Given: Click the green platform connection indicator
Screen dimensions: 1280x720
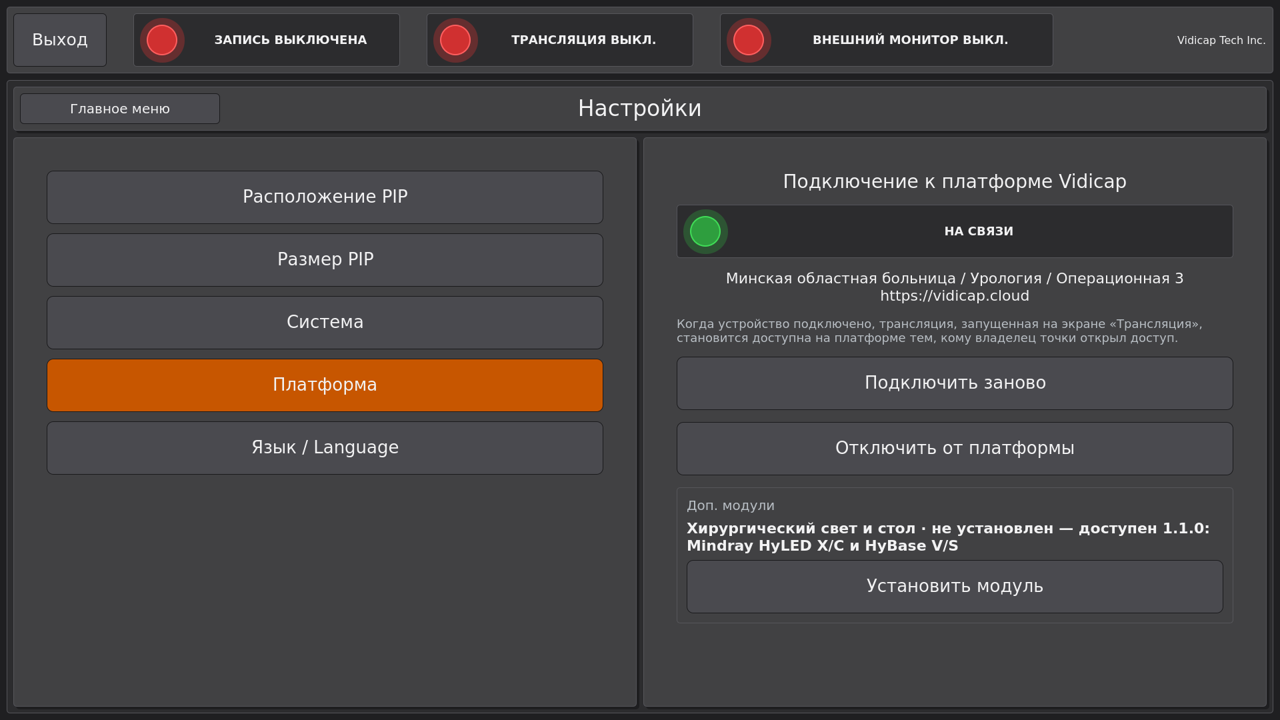Looking at the screenshot, I should pos(705,231).
